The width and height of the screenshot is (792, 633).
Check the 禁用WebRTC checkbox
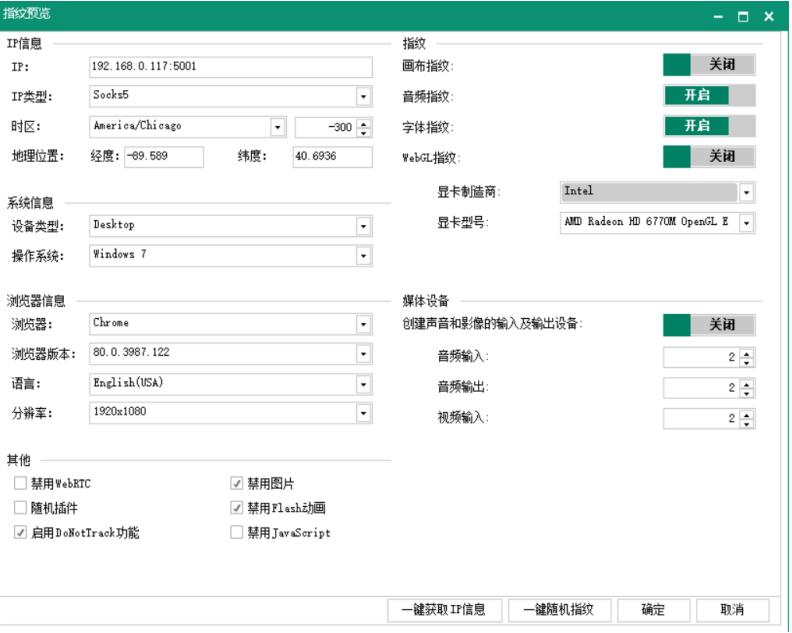click(20, 483)
